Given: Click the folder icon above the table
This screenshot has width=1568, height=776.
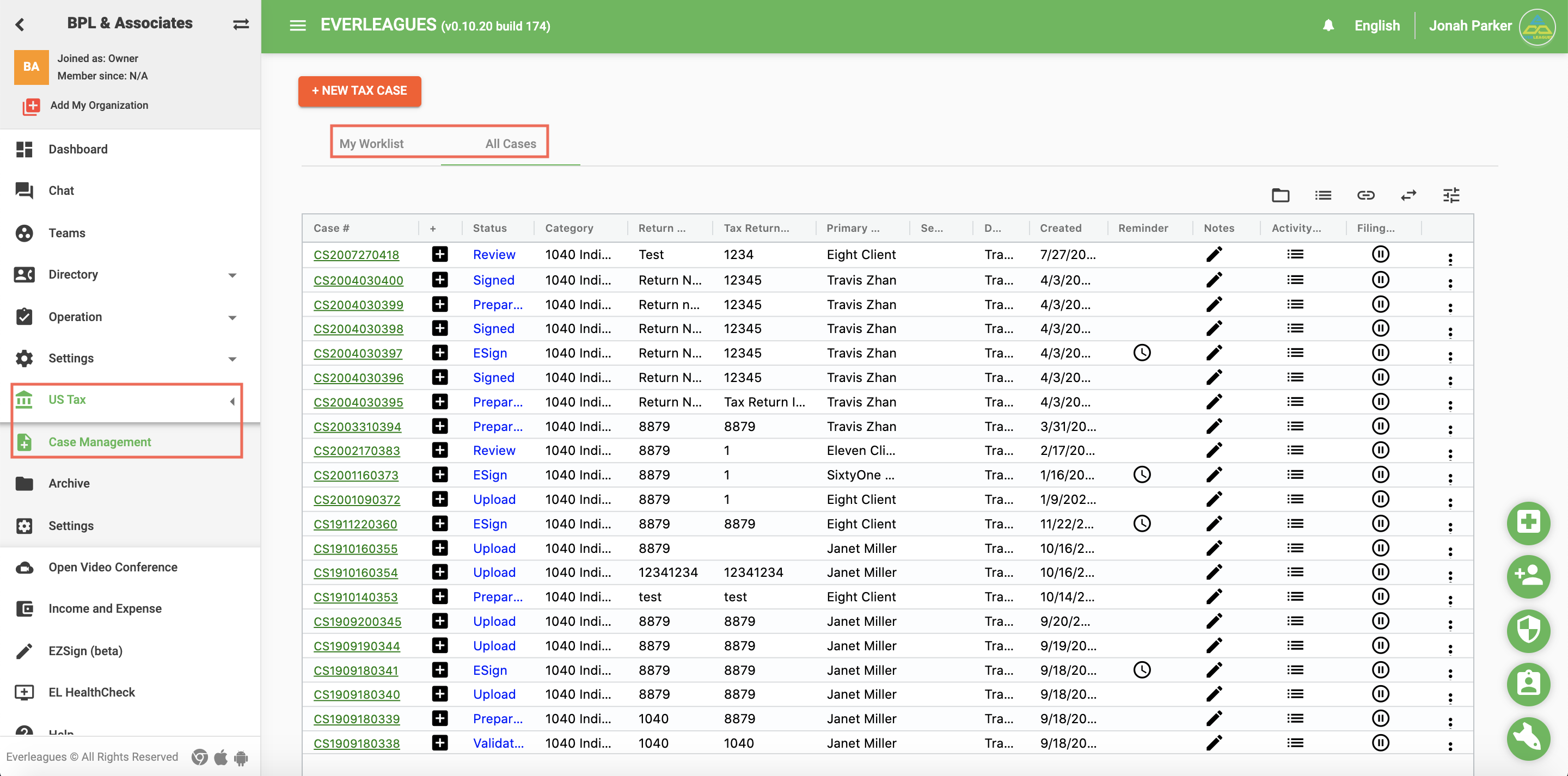Looking at the screenshot, I should coord(1280,195).
